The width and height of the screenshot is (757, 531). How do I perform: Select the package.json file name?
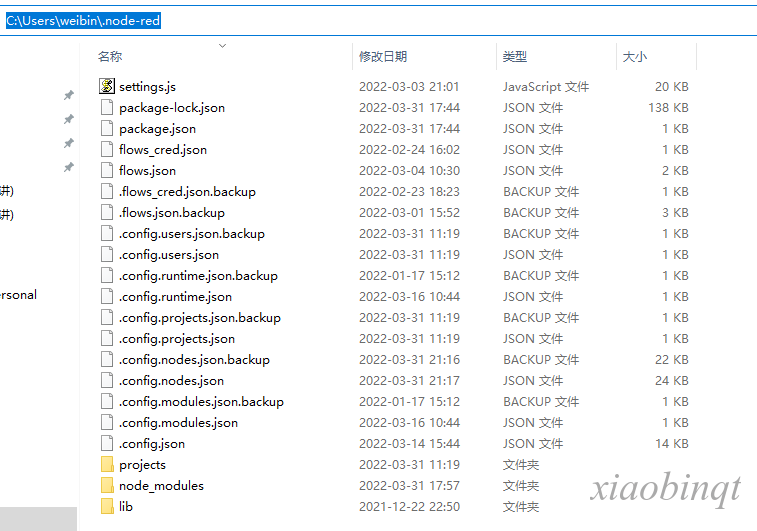pyautogui.click(x=157, y=129)
